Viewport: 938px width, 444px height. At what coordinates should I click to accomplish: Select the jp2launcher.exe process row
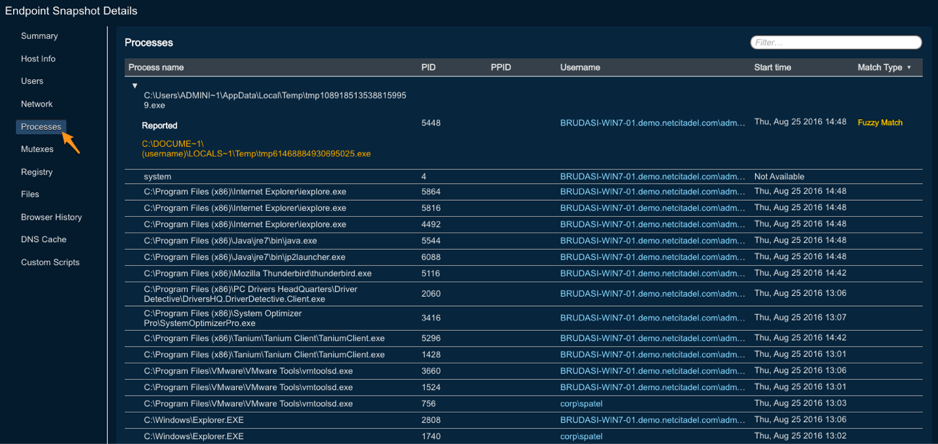click(x=525, y=257)
